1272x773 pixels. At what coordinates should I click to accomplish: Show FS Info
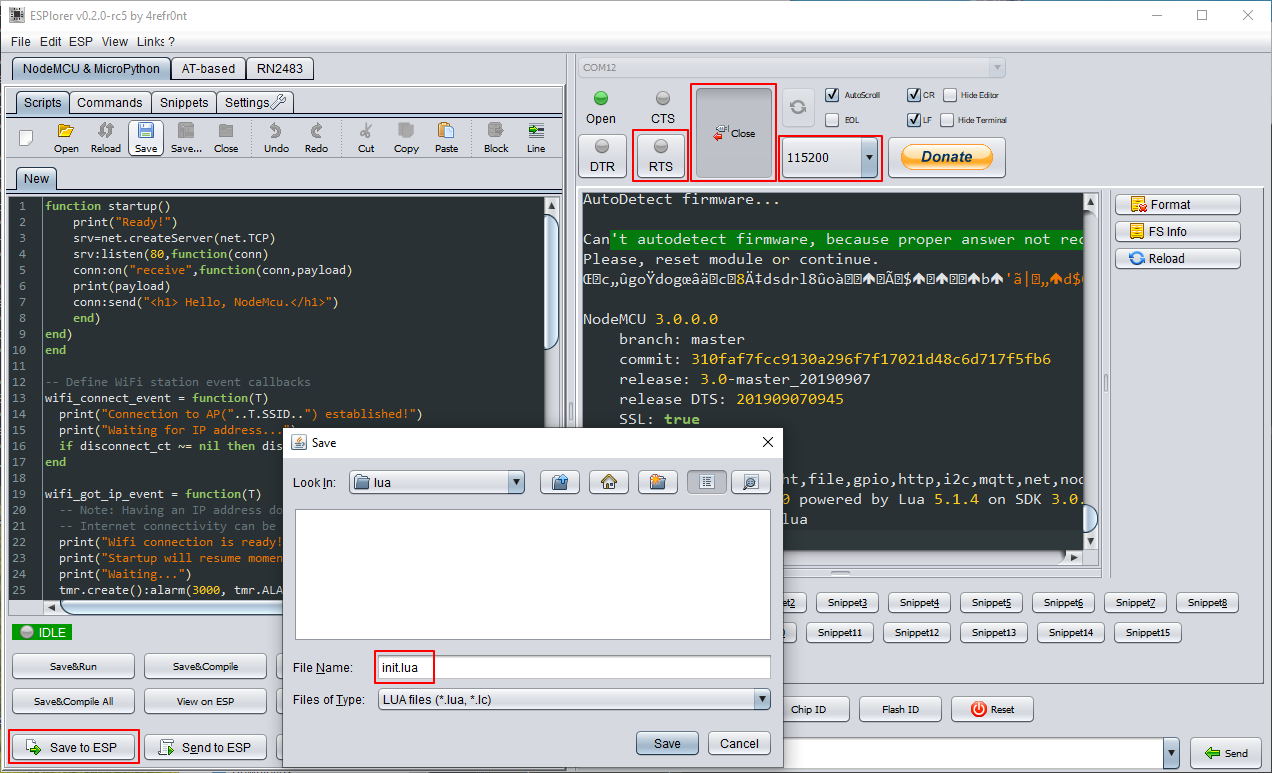(1178, 231)
